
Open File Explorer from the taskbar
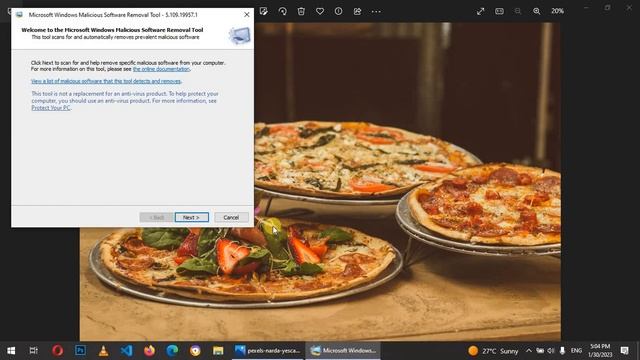coord(218,351)
